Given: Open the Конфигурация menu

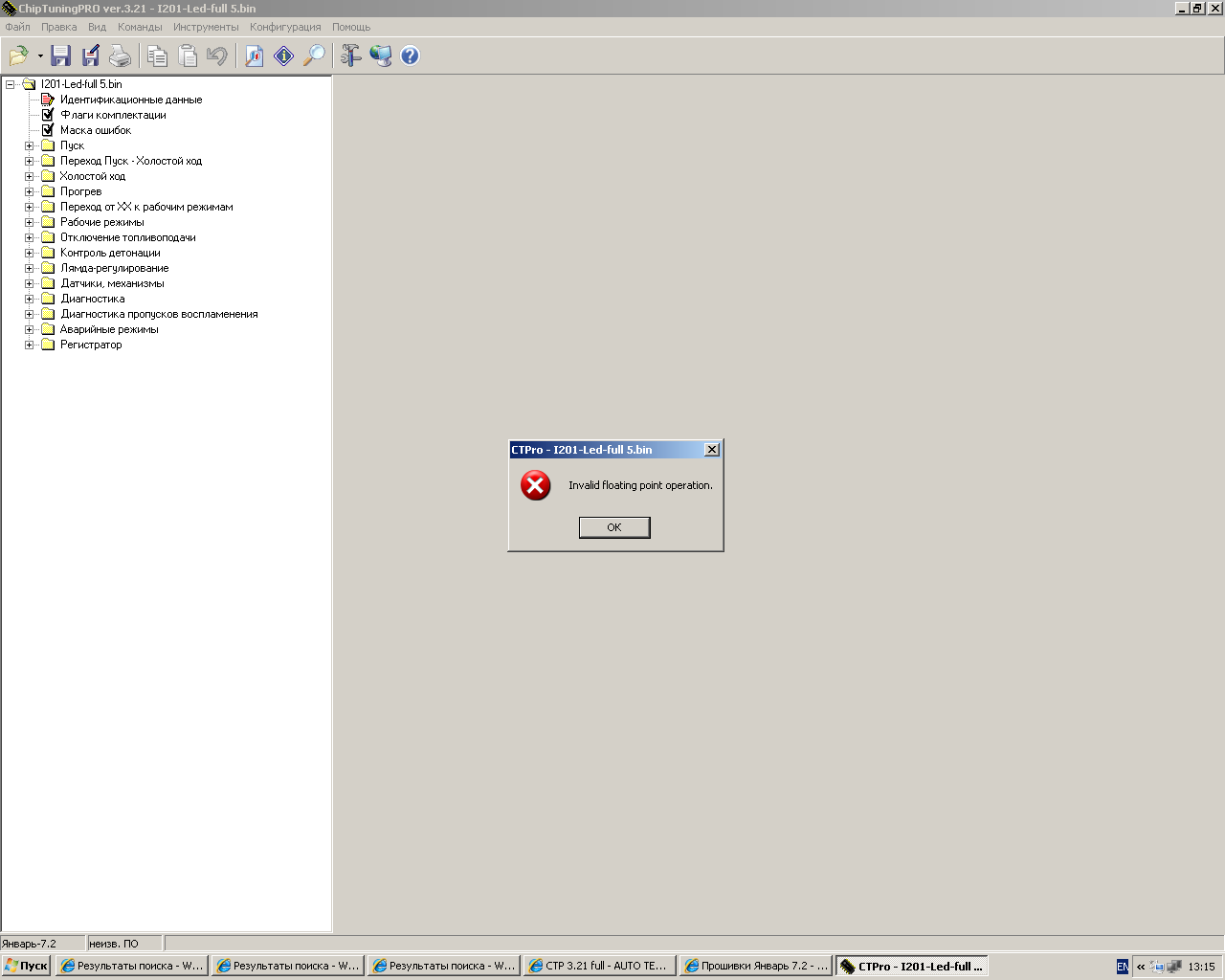Looking at the screenshot, I should [285, 27].
